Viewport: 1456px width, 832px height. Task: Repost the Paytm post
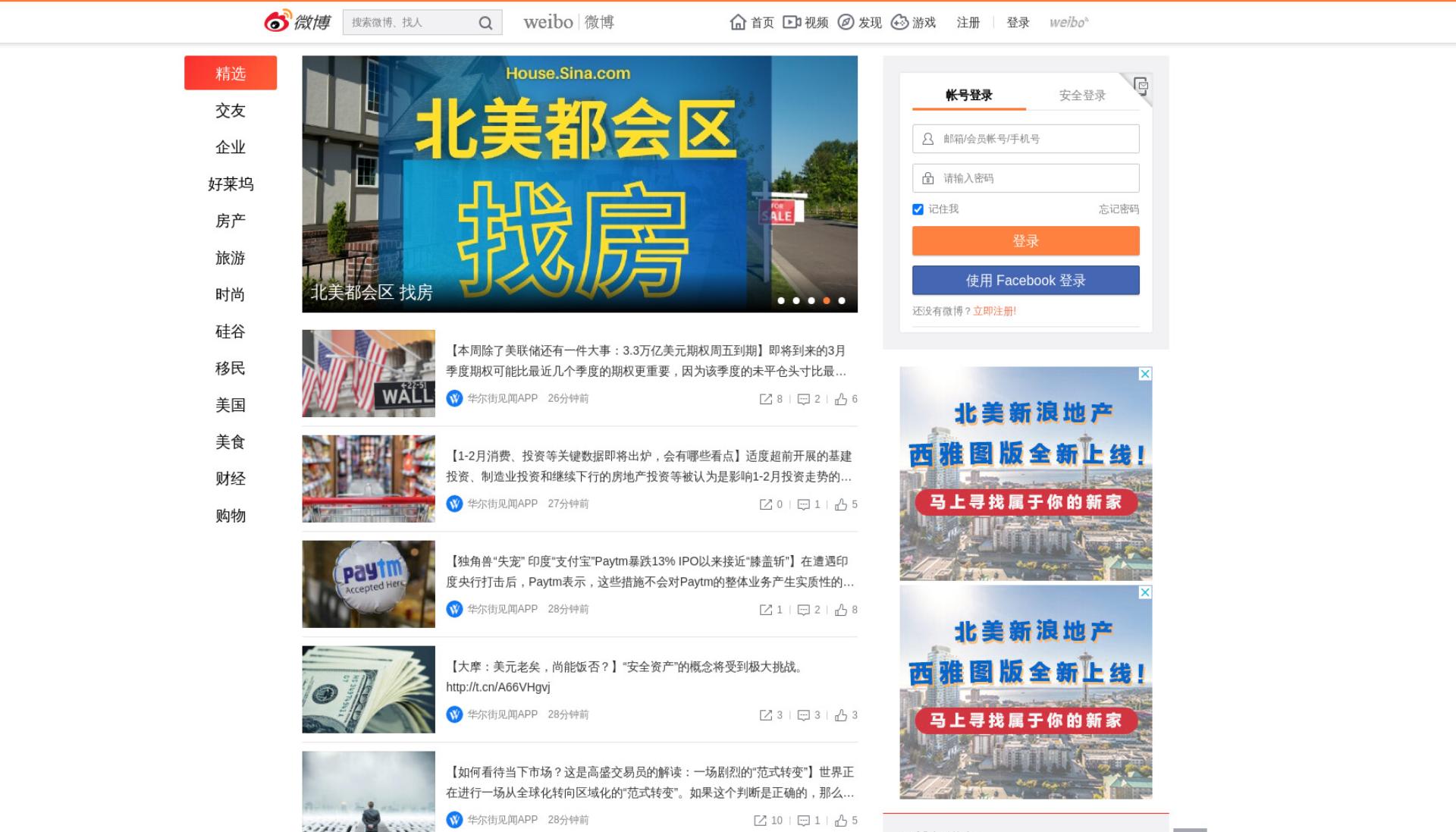771,610
